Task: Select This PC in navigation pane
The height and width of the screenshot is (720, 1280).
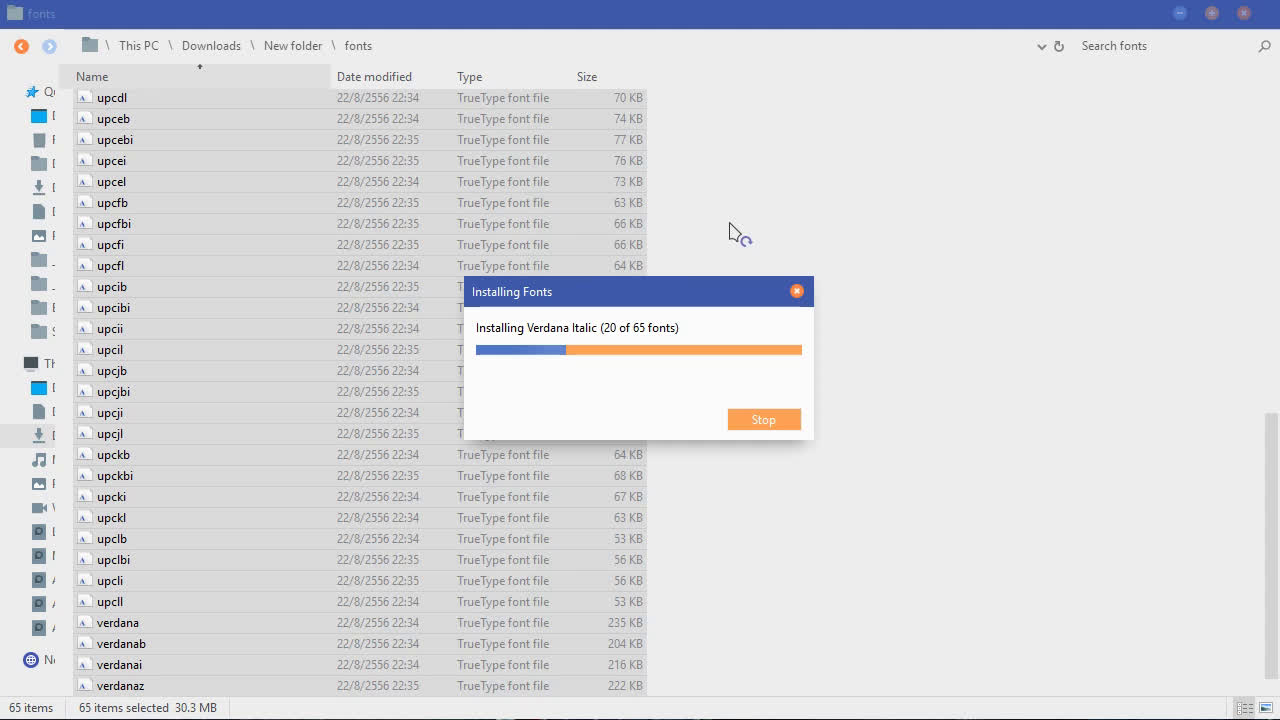Action: 31,364
